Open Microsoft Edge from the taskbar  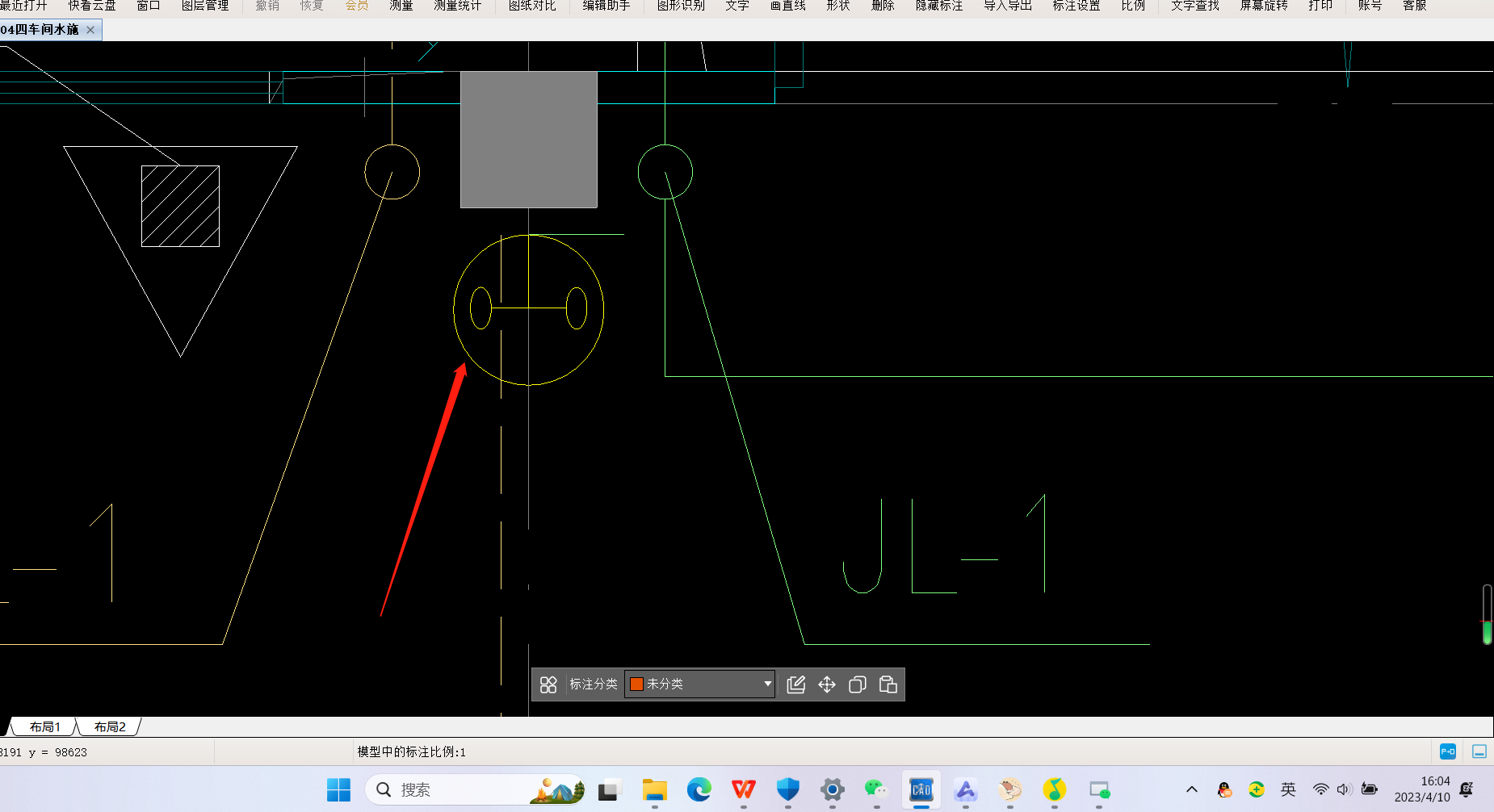[x=699, y=789]
